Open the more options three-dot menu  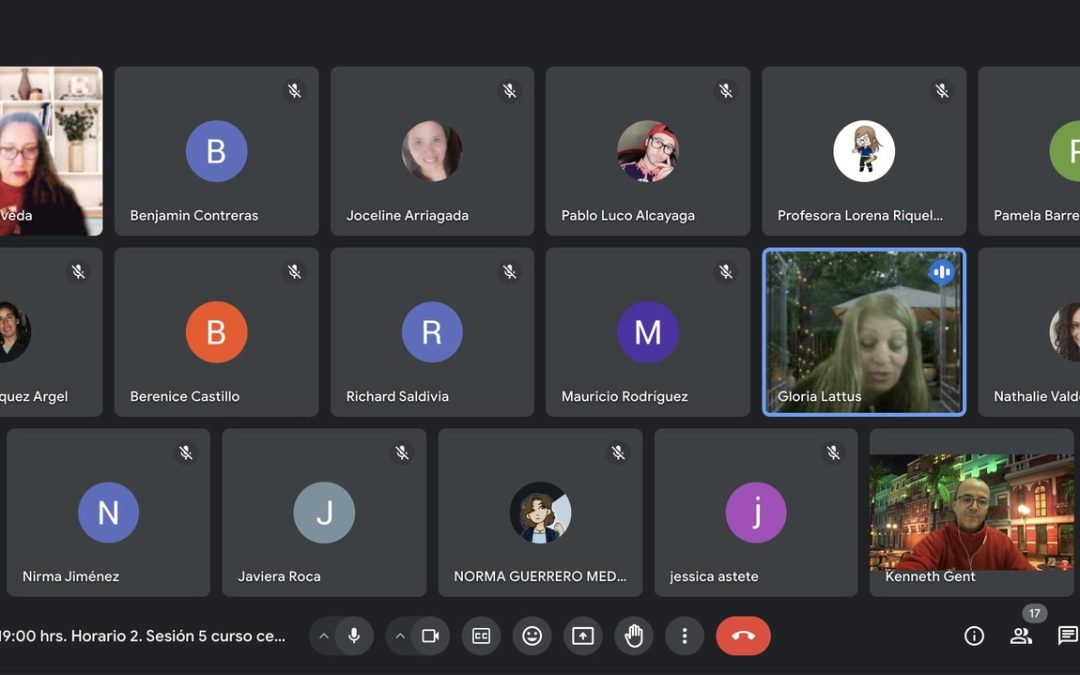684,636
